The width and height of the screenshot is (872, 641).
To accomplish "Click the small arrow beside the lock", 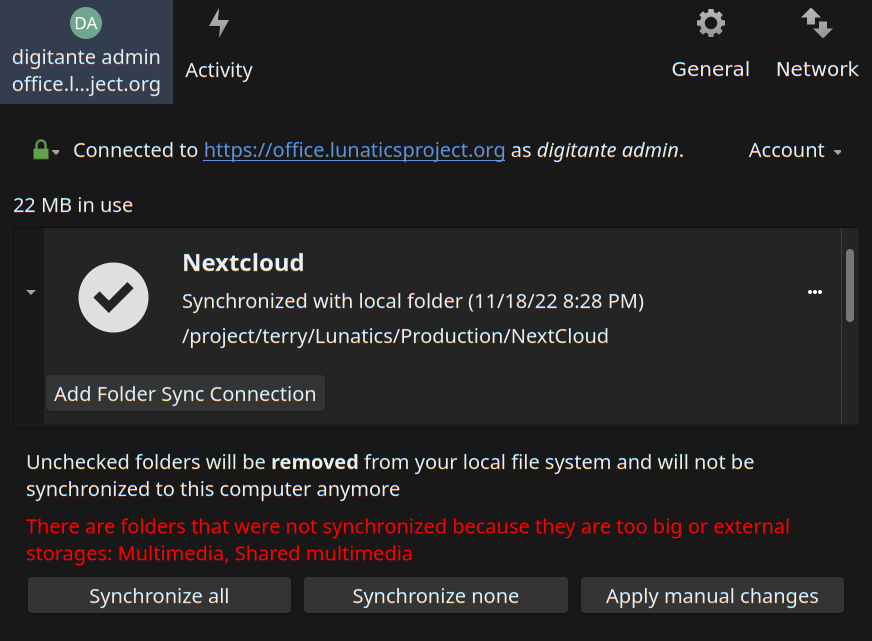I will coord(56,152).
